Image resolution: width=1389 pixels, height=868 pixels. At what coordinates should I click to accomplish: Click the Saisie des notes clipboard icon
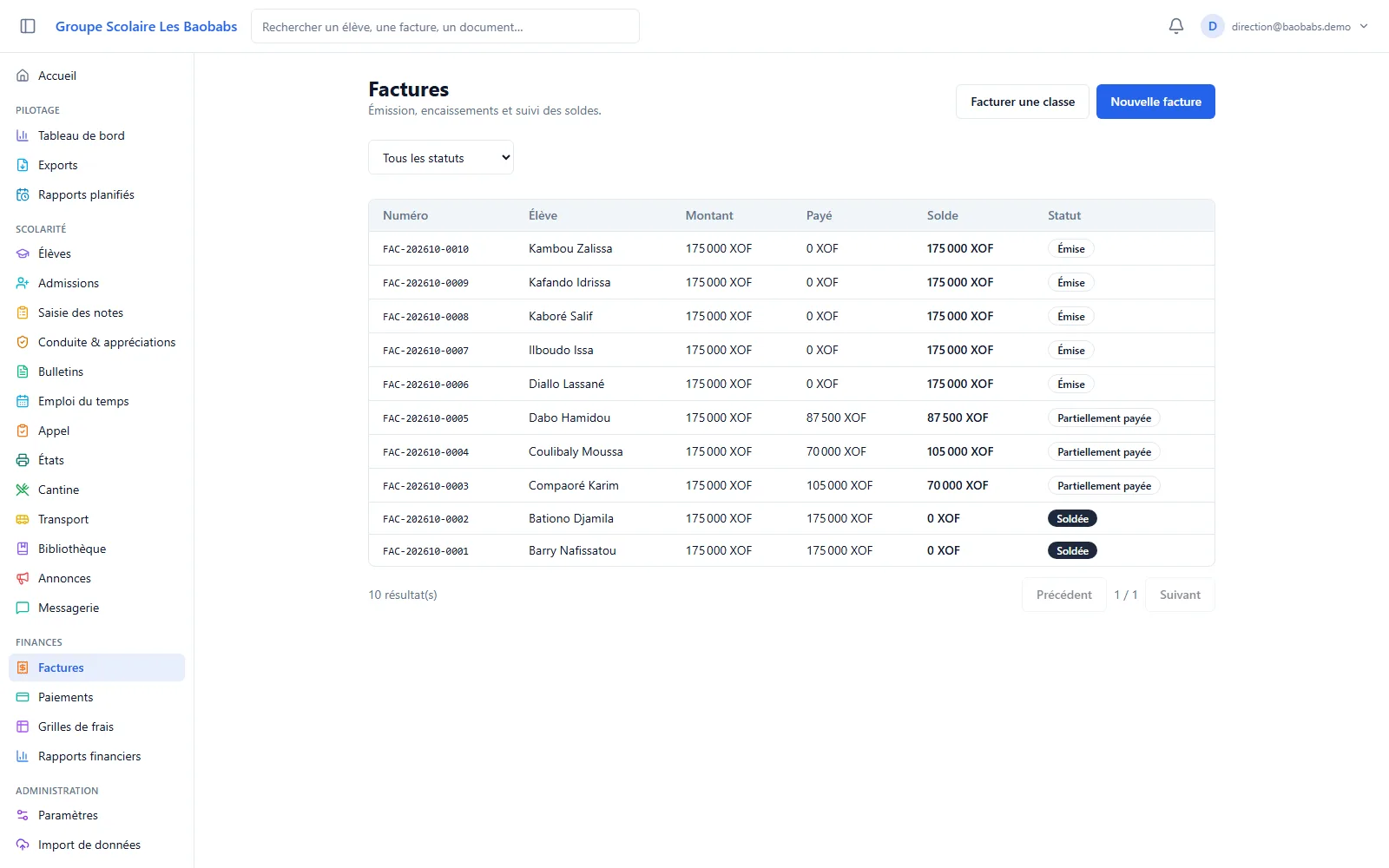[x=23, y=312]
